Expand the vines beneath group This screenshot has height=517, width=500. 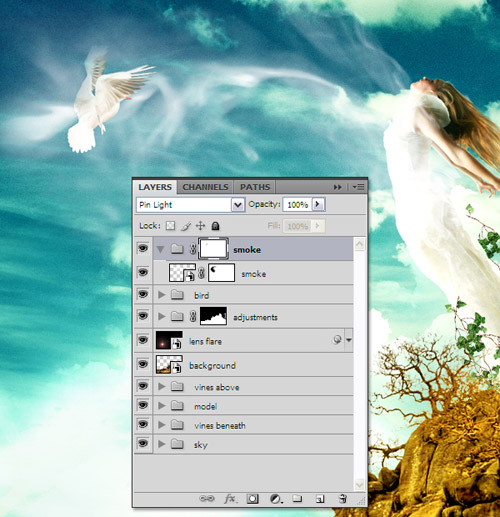pyautogui.click(x=162, y=424)
